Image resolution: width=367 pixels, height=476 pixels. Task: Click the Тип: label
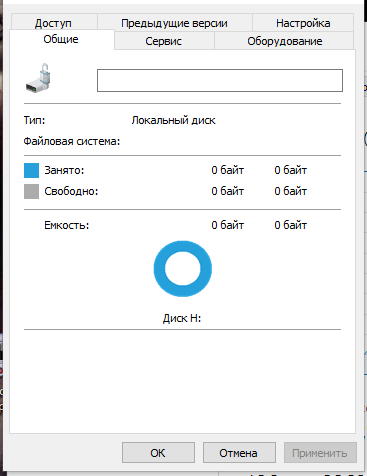pyautogui.click(x=34, y=120)
